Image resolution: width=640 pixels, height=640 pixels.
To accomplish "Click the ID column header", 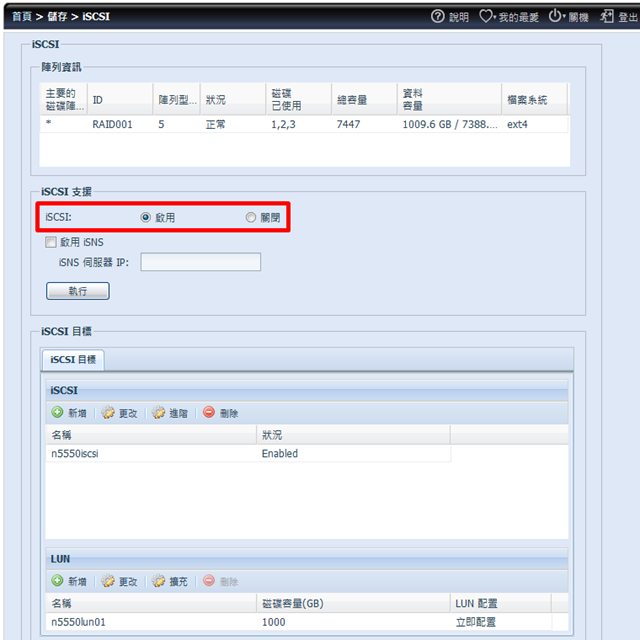I will [120, 99].
